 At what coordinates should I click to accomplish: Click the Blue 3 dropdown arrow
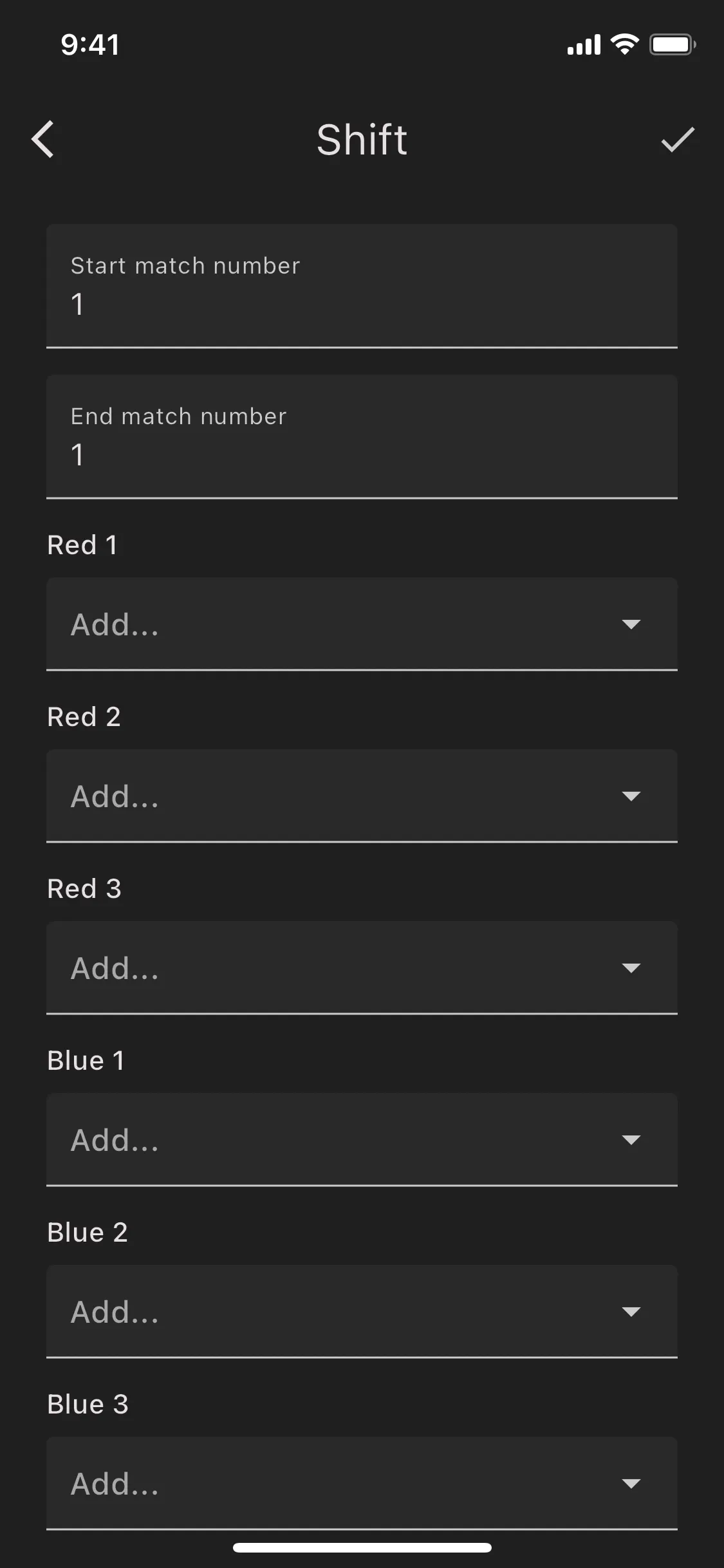tap(631, 1483)
